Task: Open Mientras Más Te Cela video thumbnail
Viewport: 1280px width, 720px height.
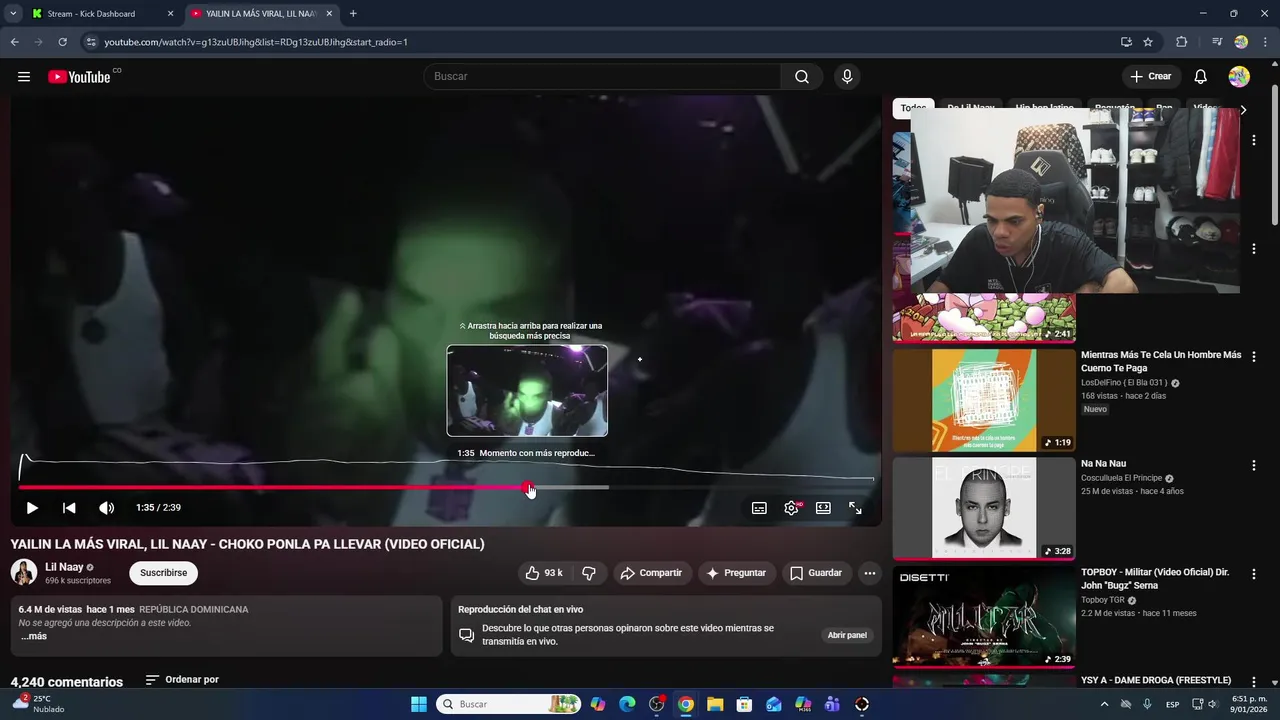Action: 984,400
